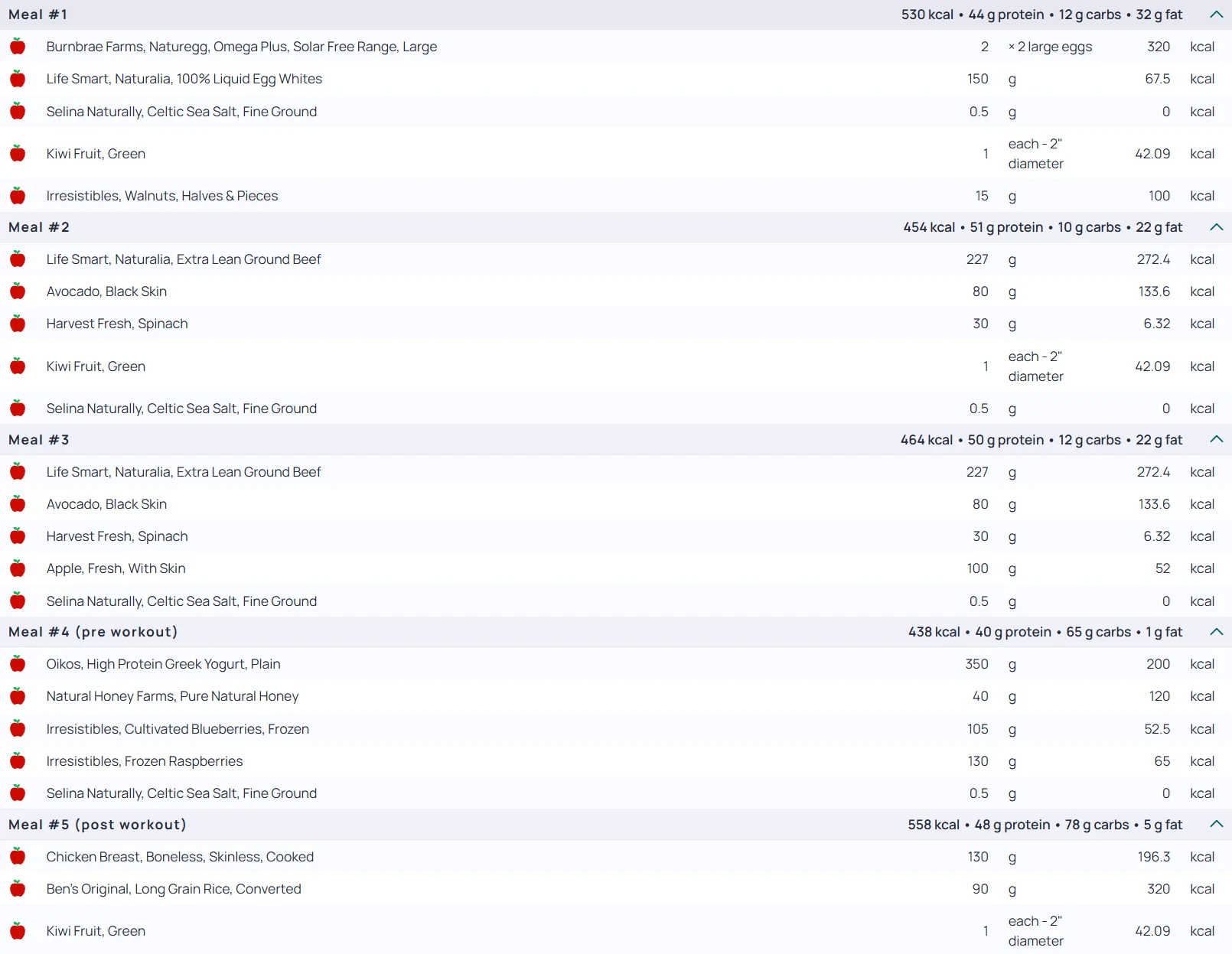This screenshot has width=1232, height=954.
Task: Click the apple icon for Meal #3 Harvest Fresh Spinach
Action: [x=18, y=536]
